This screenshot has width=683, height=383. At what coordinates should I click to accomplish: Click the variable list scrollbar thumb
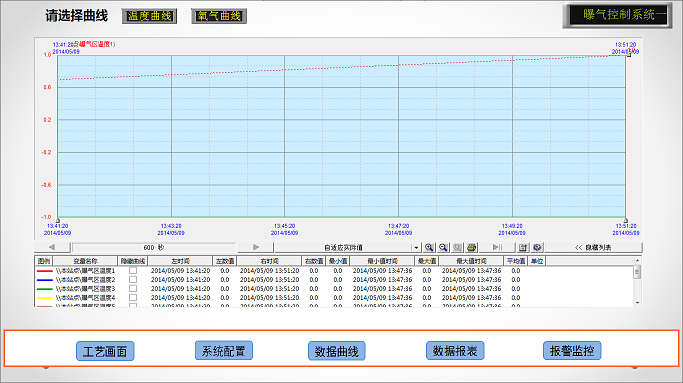click(637, 272)
